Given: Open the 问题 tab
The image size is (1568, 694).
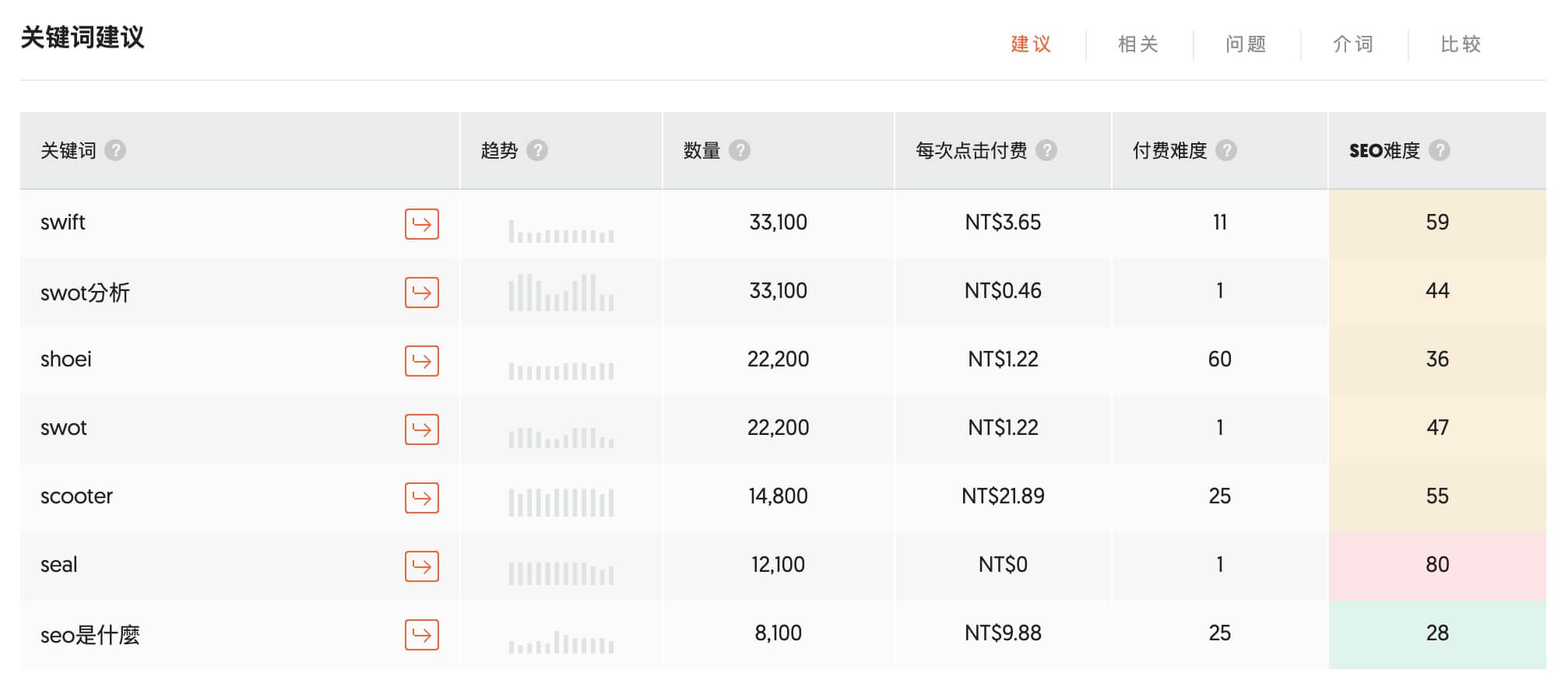Looking at the screenshot, I should [x=1246, y=44].
